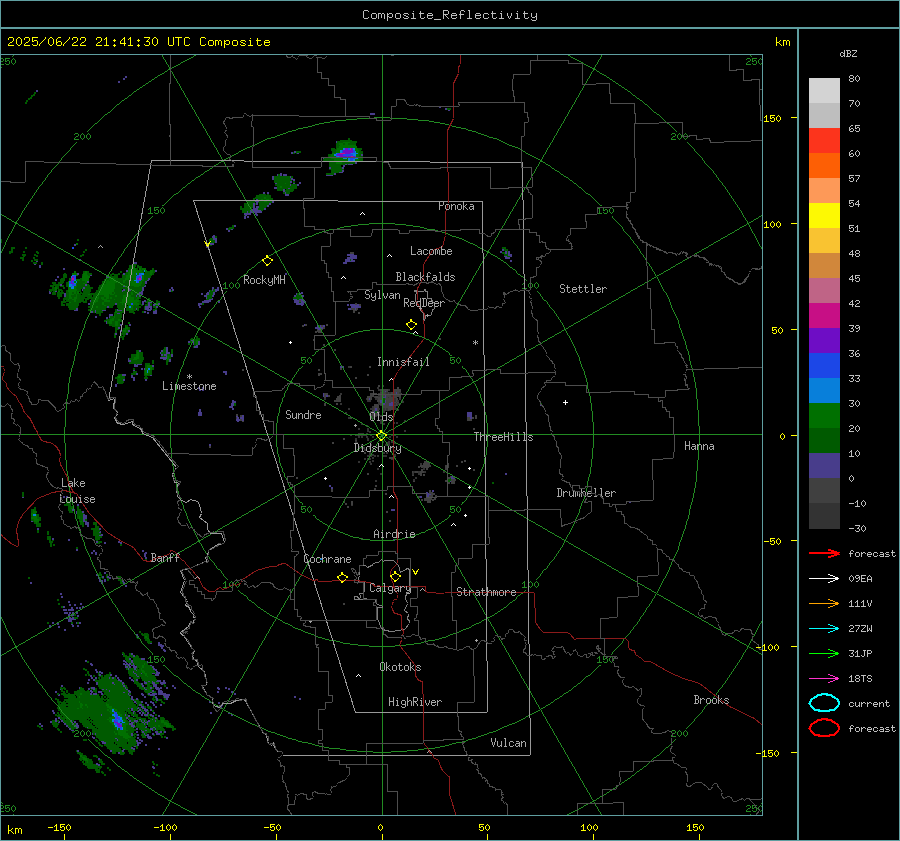This screenshot has height=841, width=900.
Task: Click the Sylvan label
Action: [x=382, y=295]
